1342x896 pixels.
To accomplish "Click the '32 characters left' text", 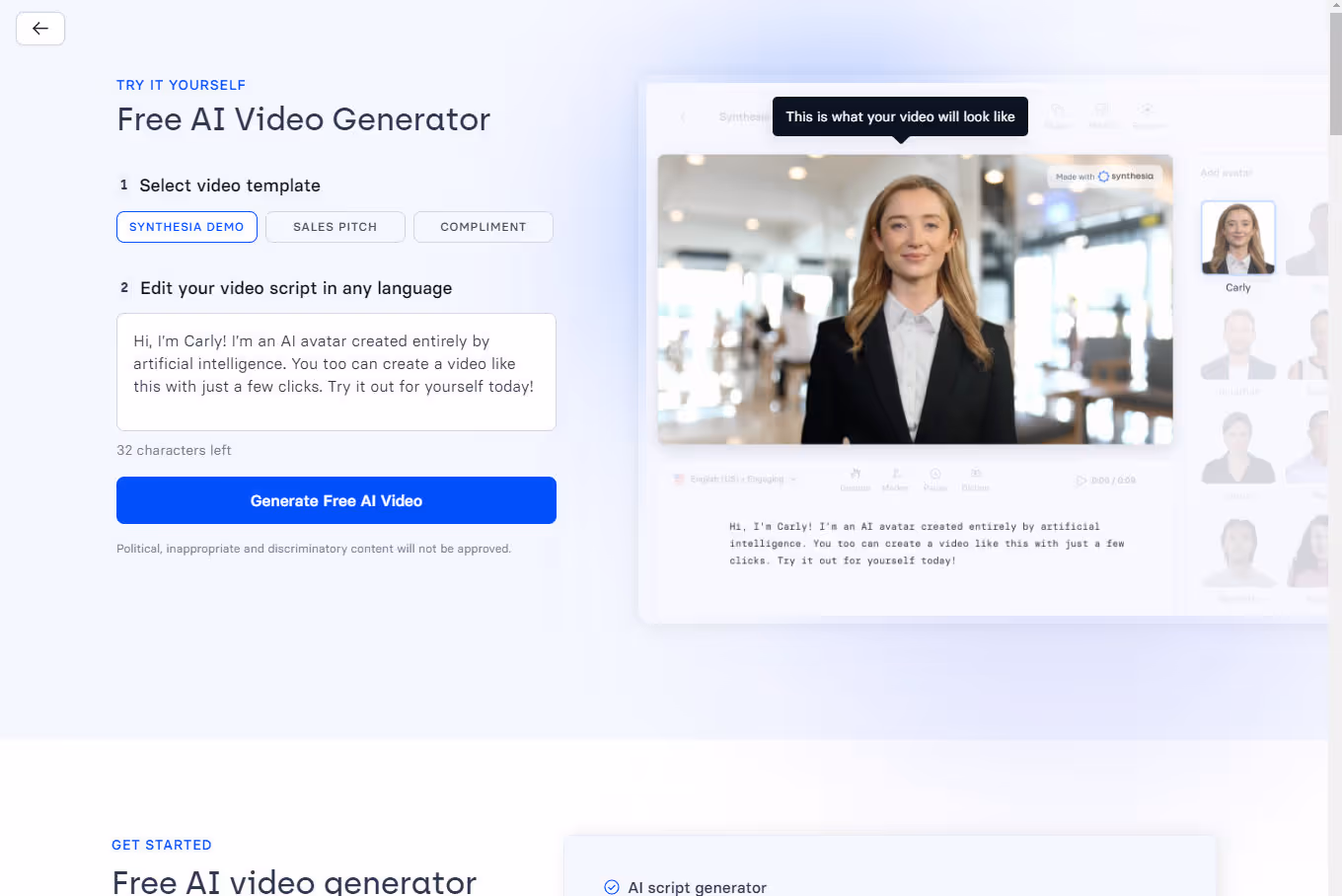I will click(x=174, y=450).
